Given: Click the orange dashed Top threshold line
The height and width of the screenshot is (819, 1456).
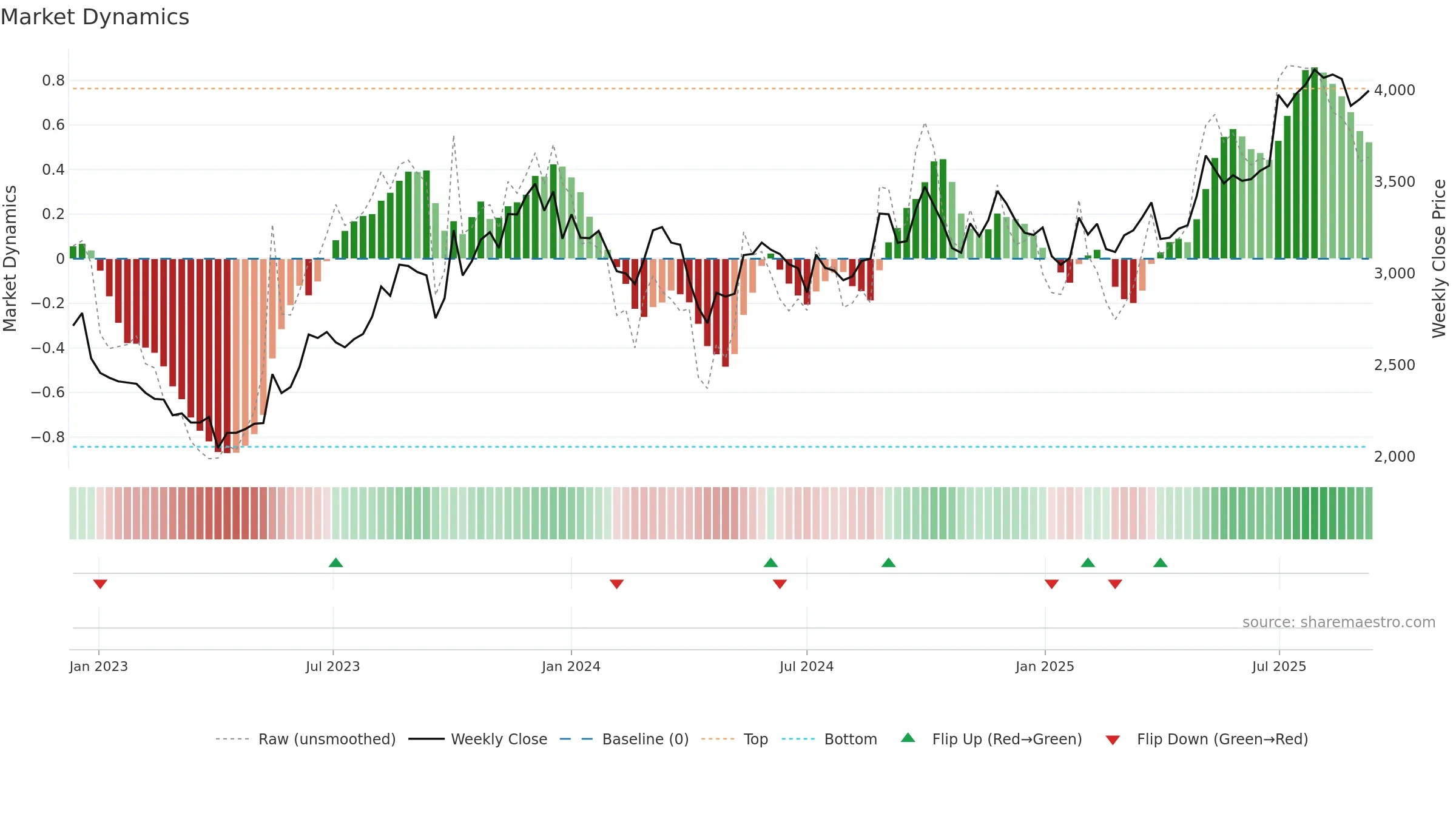Looking at the screenshot, I should coord(720,89).
